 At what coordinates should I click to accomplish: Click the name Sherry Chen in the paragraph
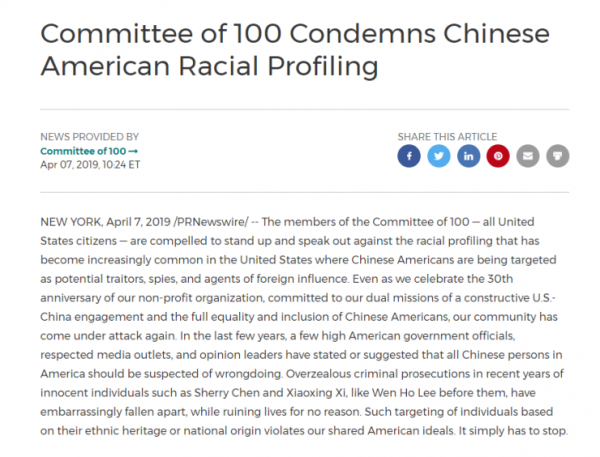tap(227, 393)
